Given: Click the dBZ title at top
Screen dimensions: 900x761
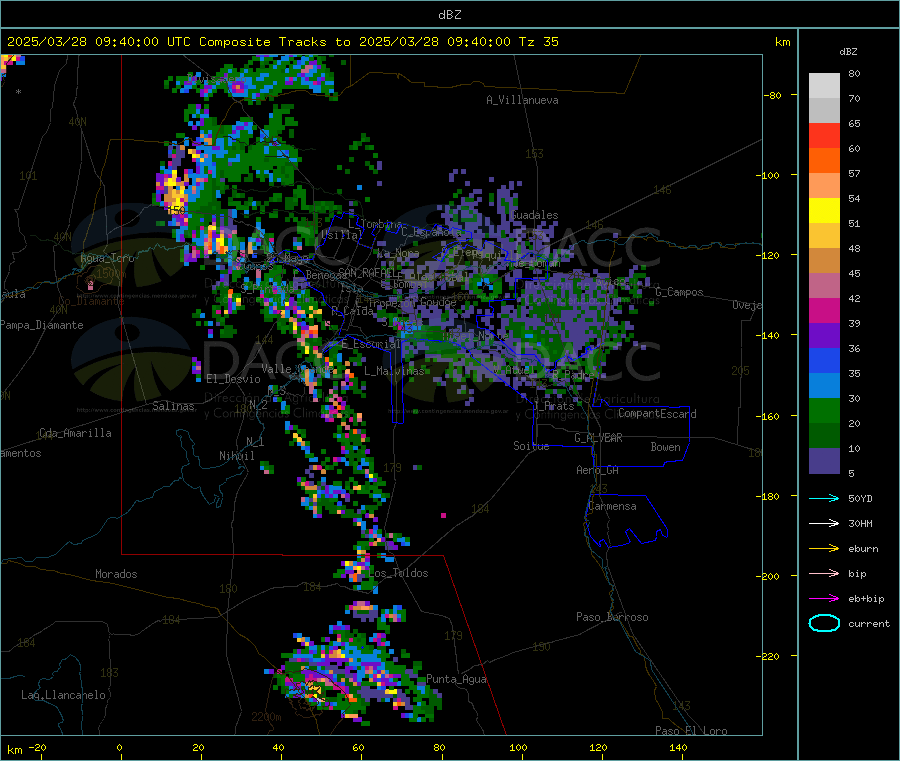Looking at the screenshot, I should (x=449, y=15).
